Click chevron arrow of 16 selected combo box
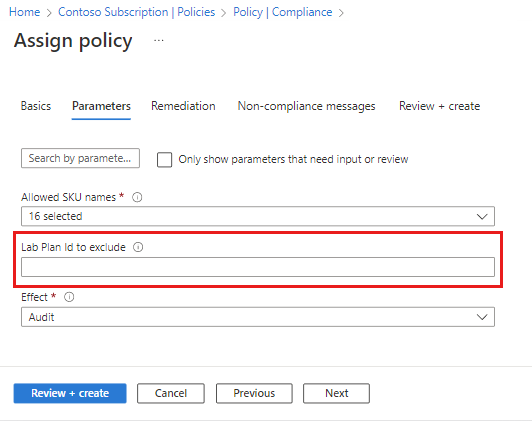The image size is (532, 421). pyautogui.click(x=482, y=216)
